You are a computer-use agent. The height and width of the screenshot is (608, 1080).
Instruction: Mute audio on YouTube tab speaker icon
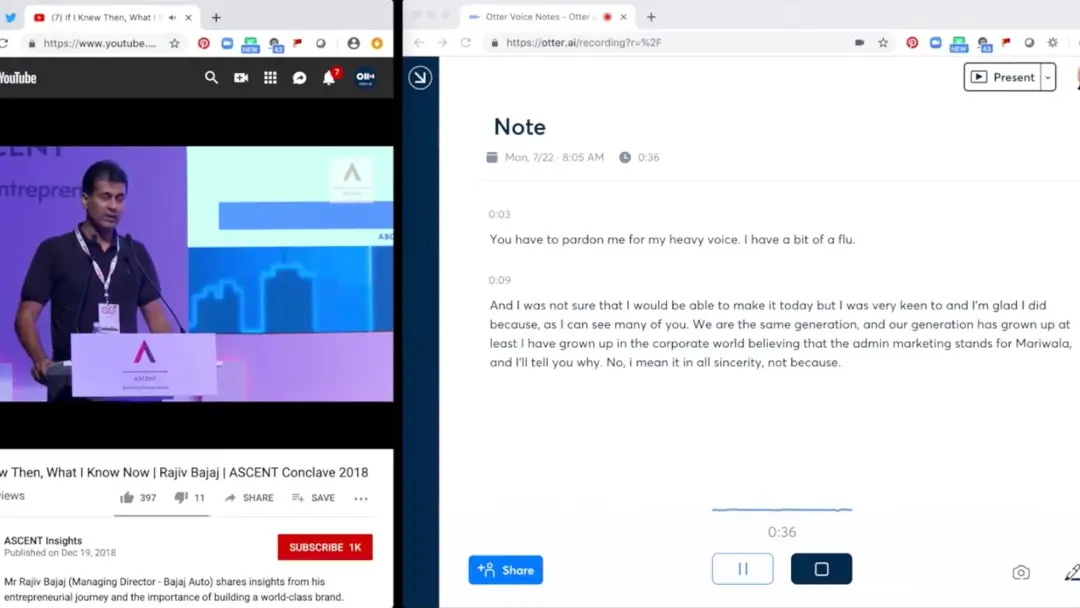point(172,17)
